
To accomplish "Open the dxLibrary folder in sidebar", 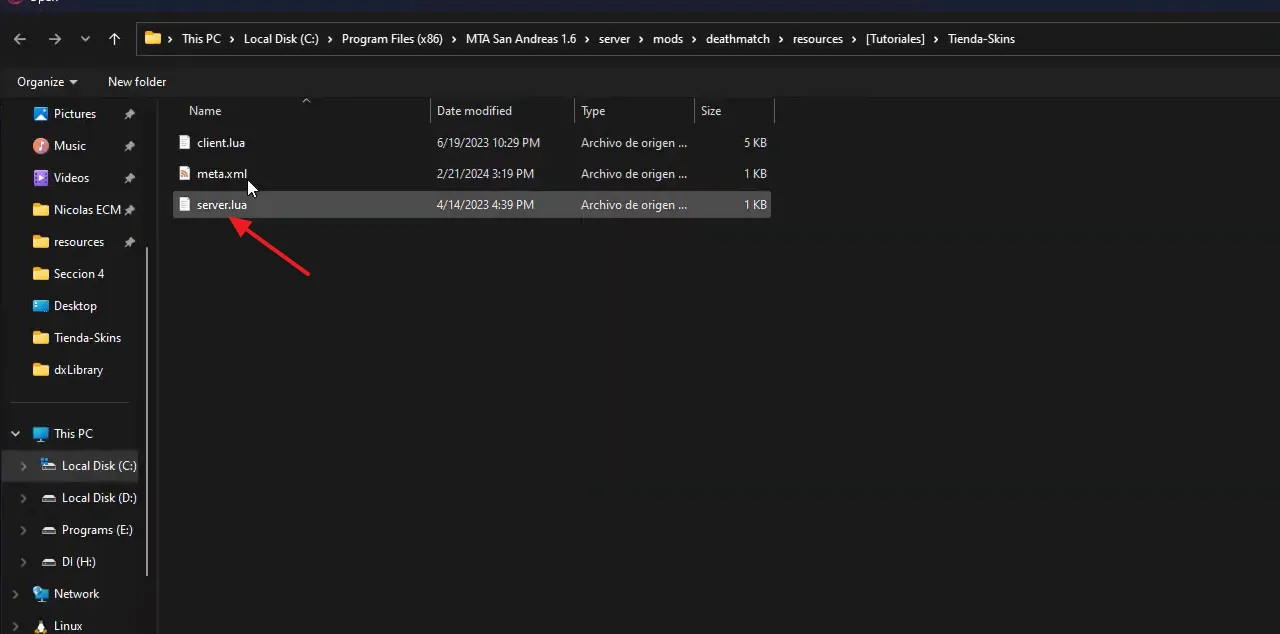I will point(78,370).
